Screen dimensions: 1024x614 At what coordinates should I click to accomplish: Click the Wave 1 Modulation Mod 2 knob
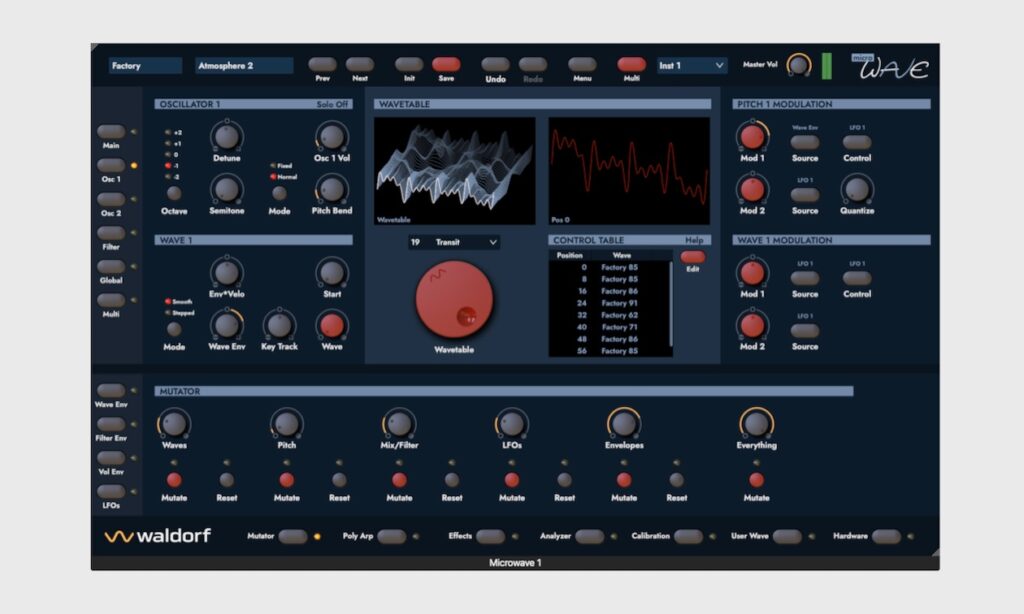point(752,325)
